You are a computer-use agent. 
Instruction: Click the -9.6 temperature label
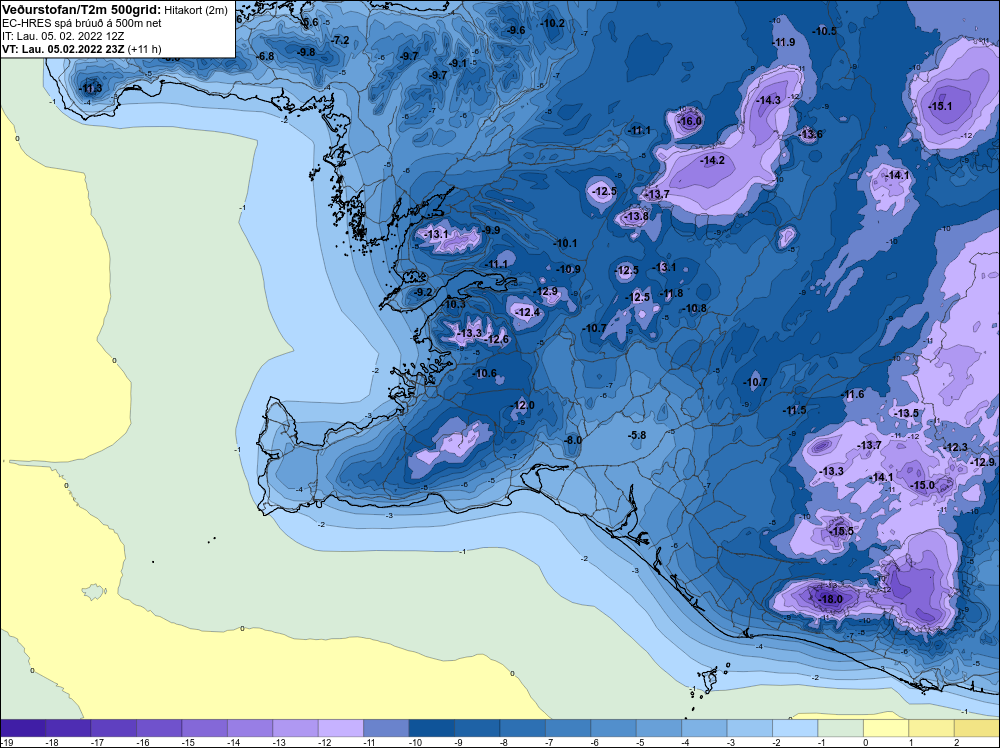(515, 31)
